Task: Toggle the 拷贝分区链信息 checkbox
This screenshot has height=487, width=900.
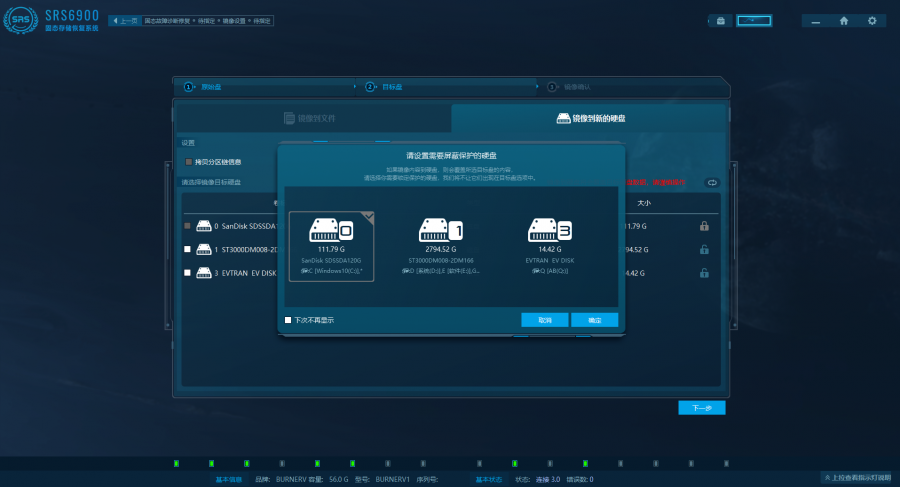Action: click(188, 162)
